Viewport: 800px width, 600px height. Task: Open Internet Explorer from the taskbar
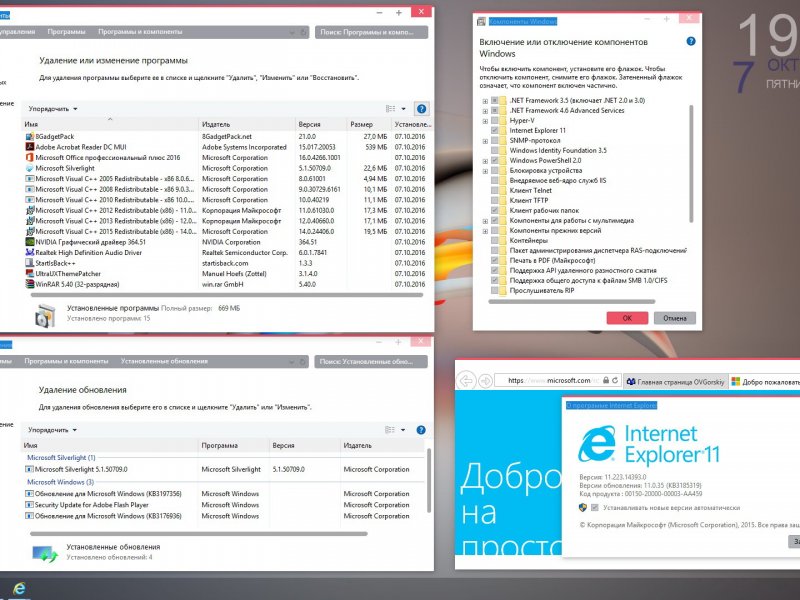pyautogui.click(x=19, y=589)
